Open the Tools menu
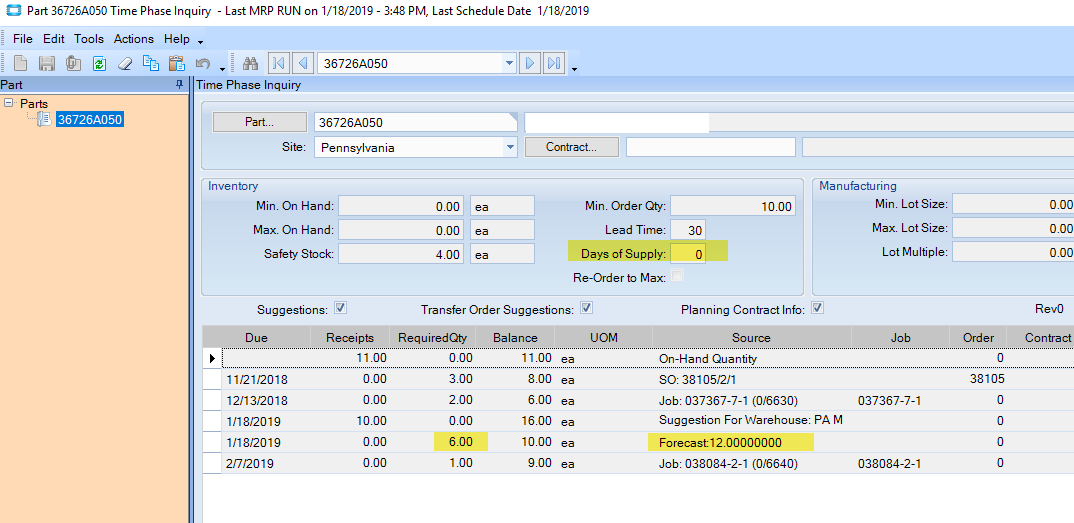1074x523 pixels. tap(88, 39)
